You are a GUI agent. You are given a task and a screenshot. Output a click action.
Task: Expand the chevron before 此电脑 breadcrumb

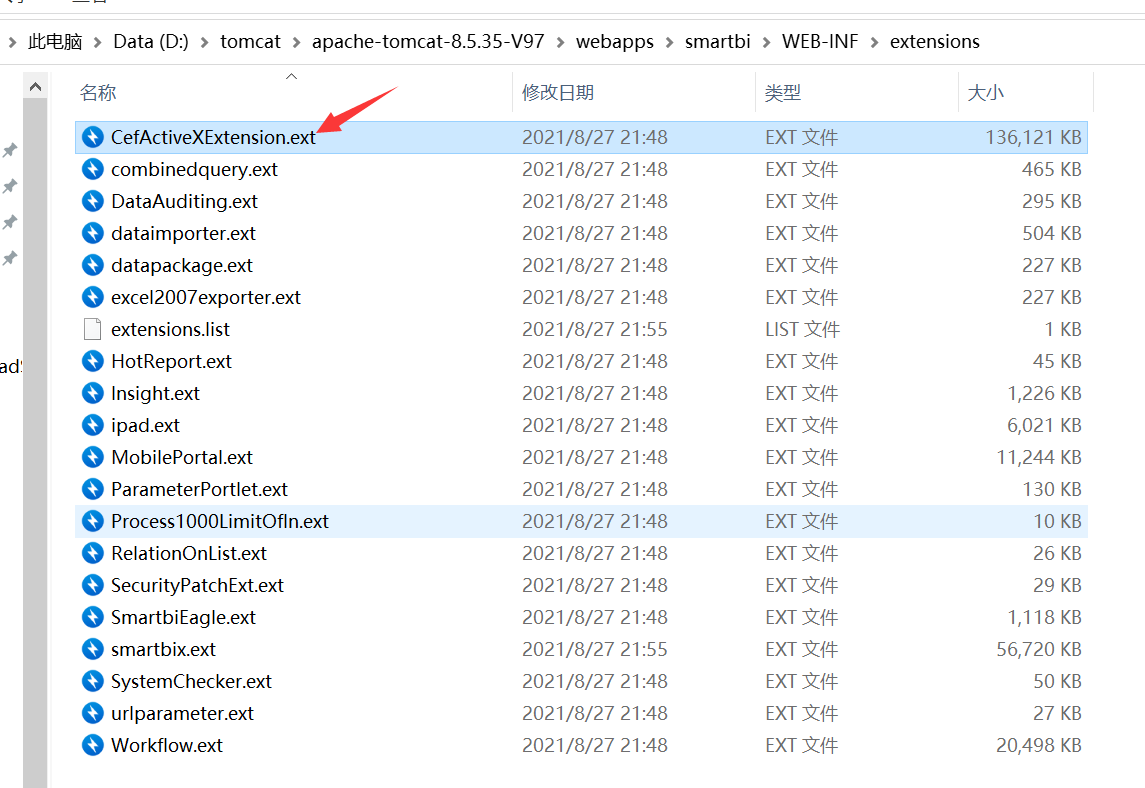pyautogui.click(x=12, y=42)
